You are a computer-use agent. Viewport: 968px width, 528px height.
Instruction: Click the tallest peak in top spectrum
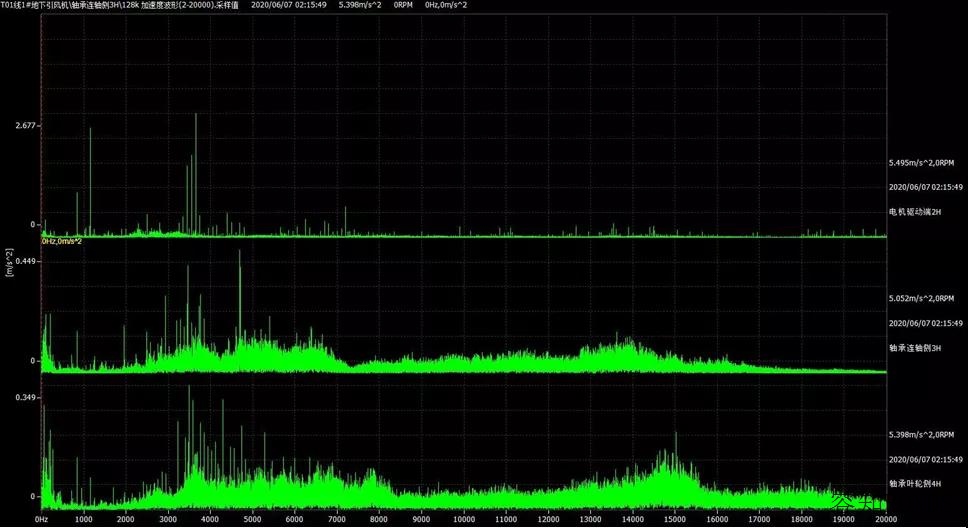pos(196,116)
